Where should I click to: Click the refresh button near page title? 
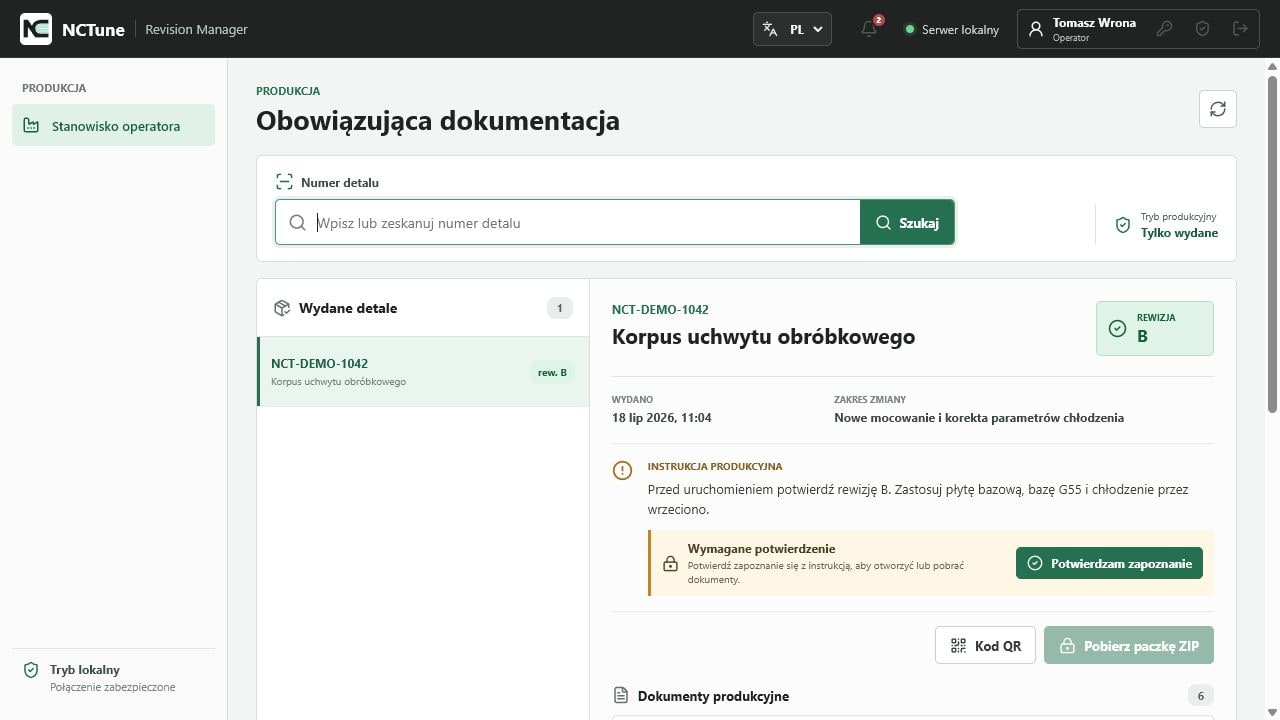[1217, 109]
